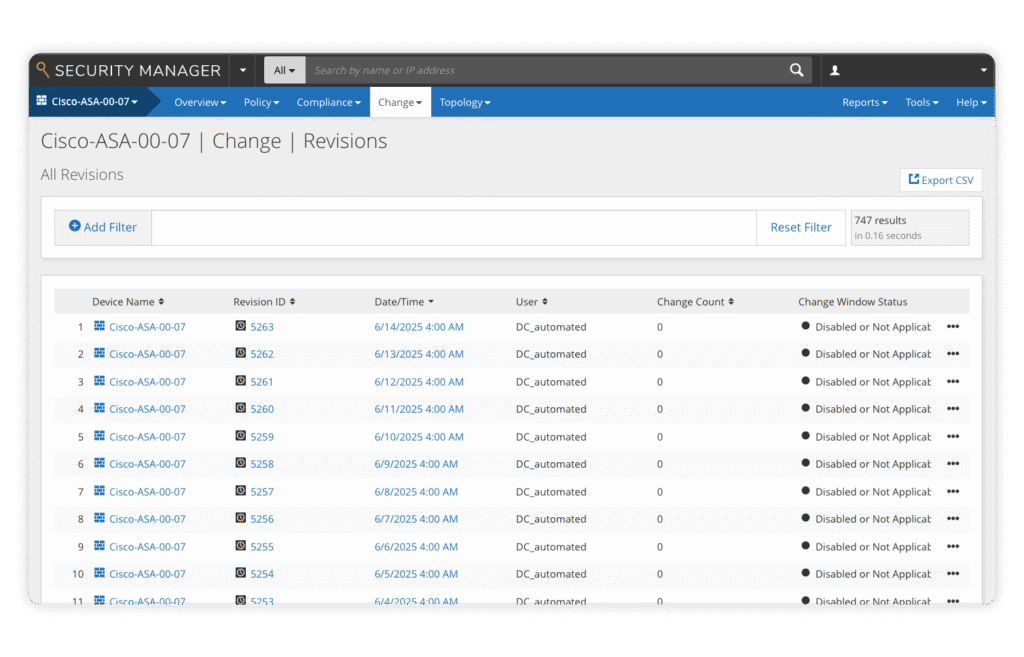Screen dimensions: 1024x657
Task: Click the firewall icon beside Cisco-ASA-00-07 in the nav bar
Action: coord(42,101)
